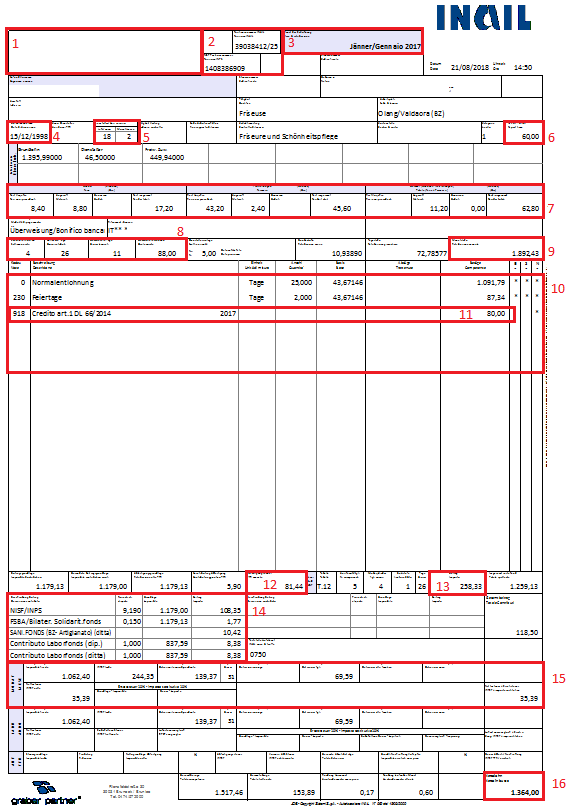The width and height of the screenshot is (569, 809).
Task: Select FSBA/Bilater. Solidarit.fonds row label
Action: 55,622
